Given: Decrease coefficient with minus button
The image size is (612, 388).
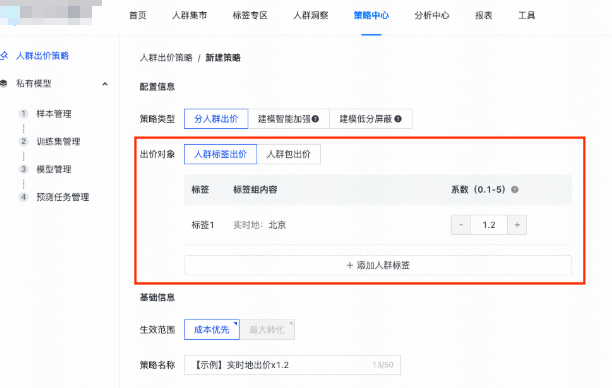Looking at the screenshot, I should (x=461, y=225).
